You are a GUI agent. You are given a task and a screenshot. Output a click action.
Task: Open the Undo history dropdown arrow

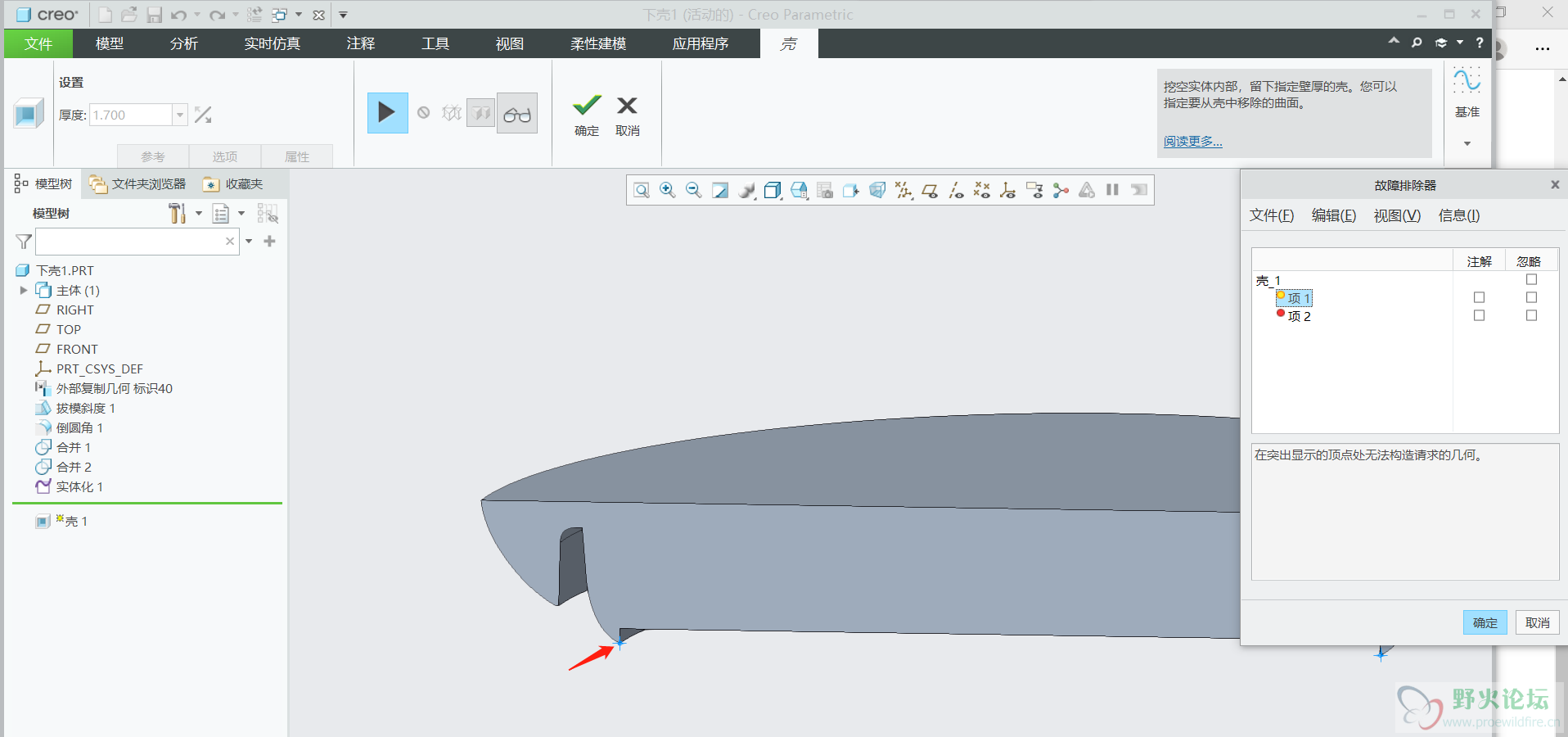197,15
